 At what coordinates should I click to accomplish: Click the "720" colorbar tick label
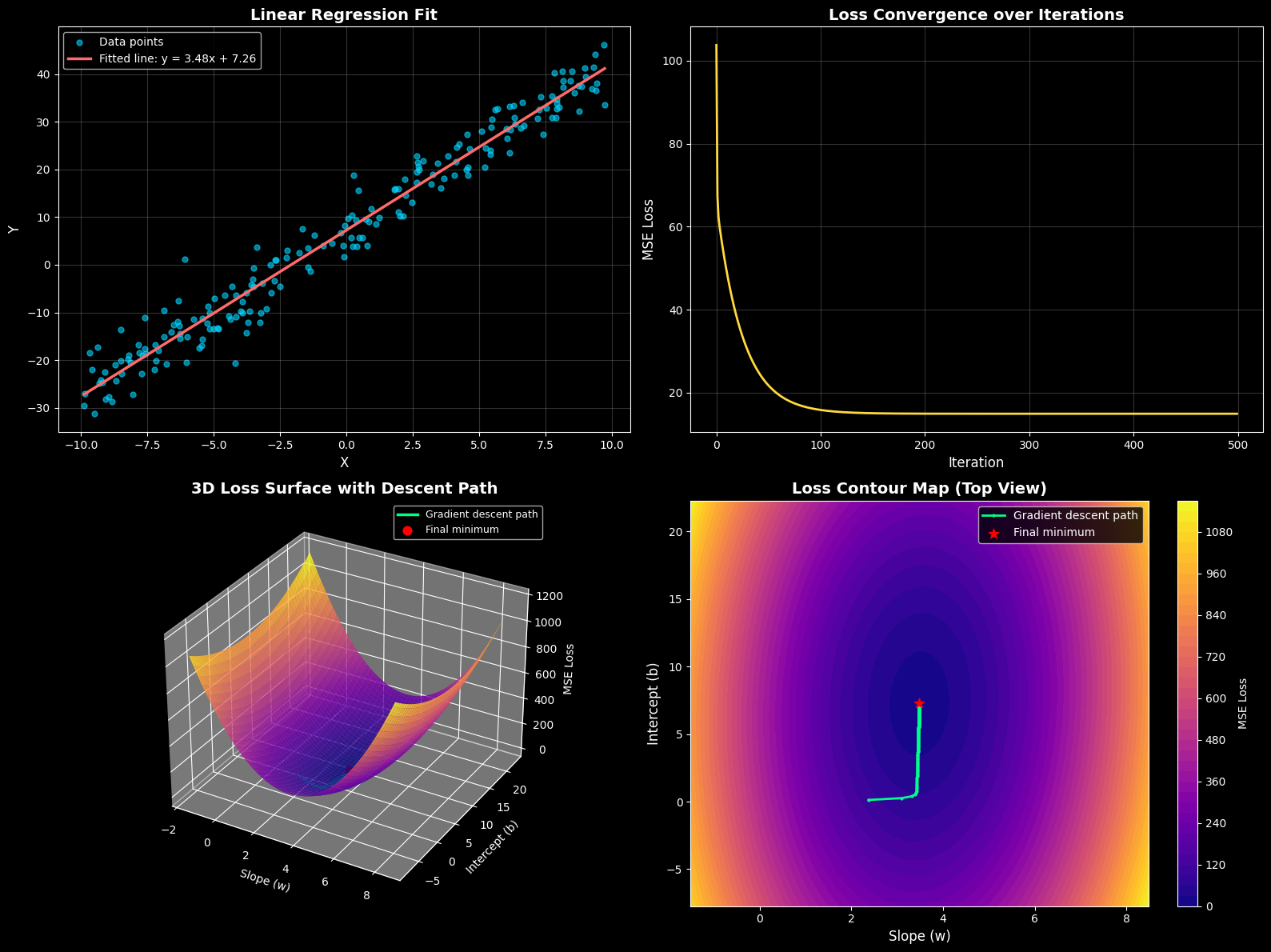(1217, 657)
